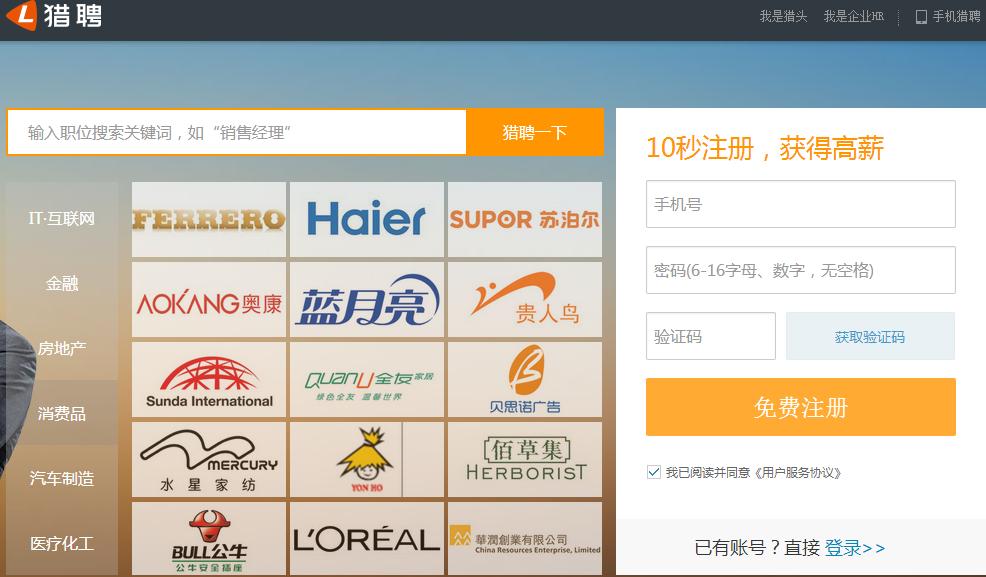Select the SUPOR 苏泊尔 company logo
986x577 pixels.
524,219
